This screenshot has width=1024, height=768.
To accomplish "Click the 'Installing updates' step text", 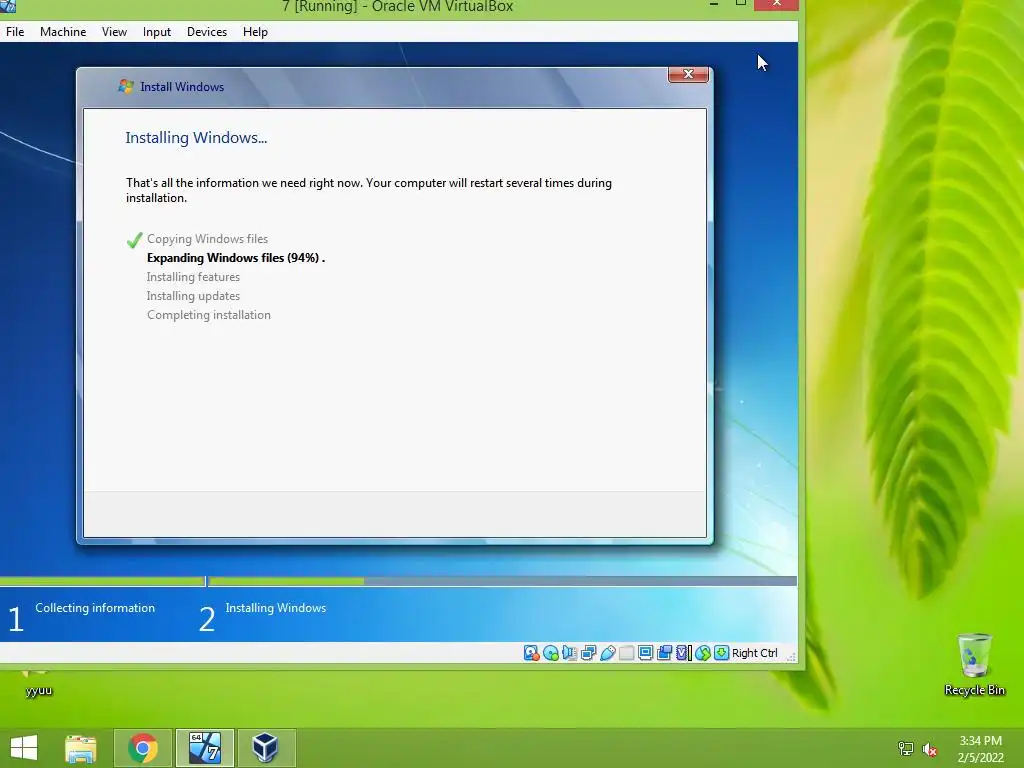I will point(193,296).
